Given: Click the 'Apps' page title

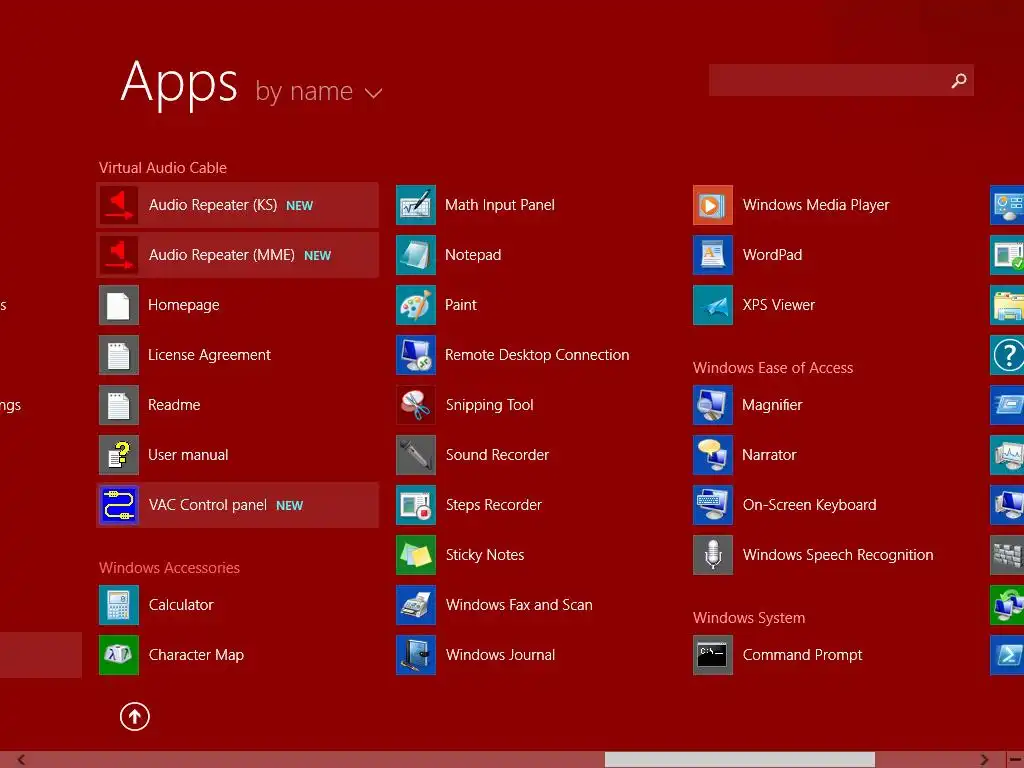Looking at the screenshot, I should point(180,84).
